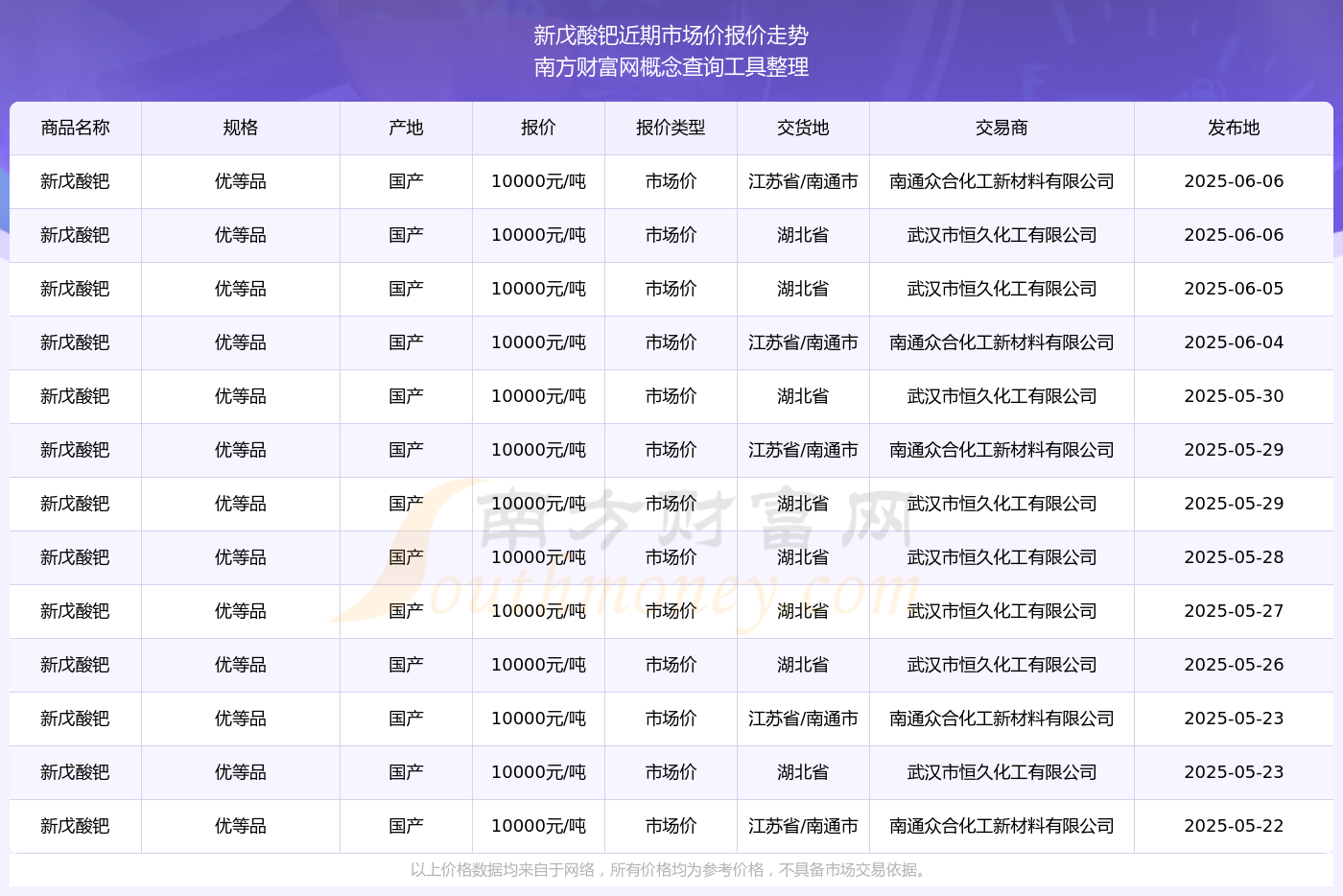Click the date 2025-06-05
The height and width of the screenshot is (896, 1343).
tap(1234, 289)
